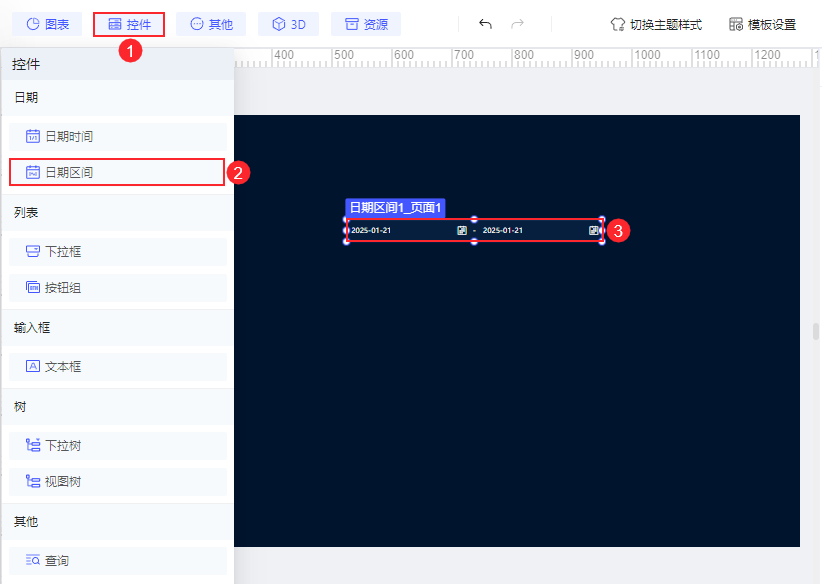Open the start date calendar picker icon
The height and width of the screenshot is (584, 822).
460,230
